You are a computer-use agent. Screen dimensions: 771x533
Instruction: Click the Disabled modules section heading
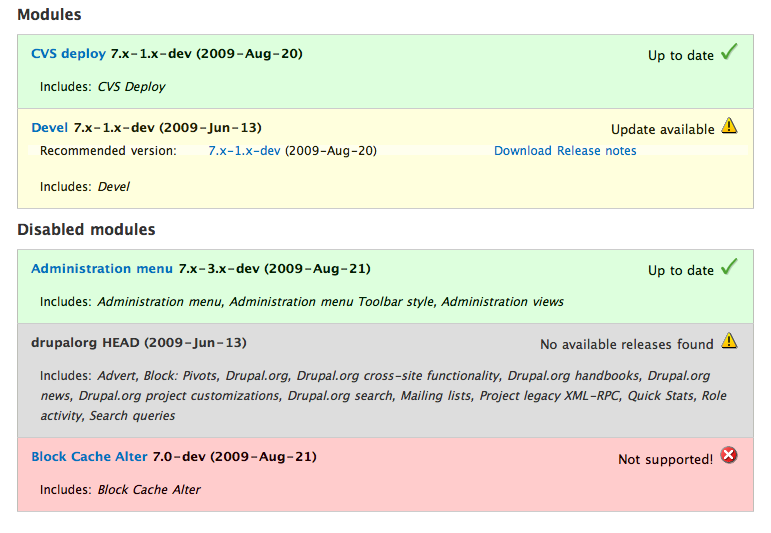tap(86, 230)
